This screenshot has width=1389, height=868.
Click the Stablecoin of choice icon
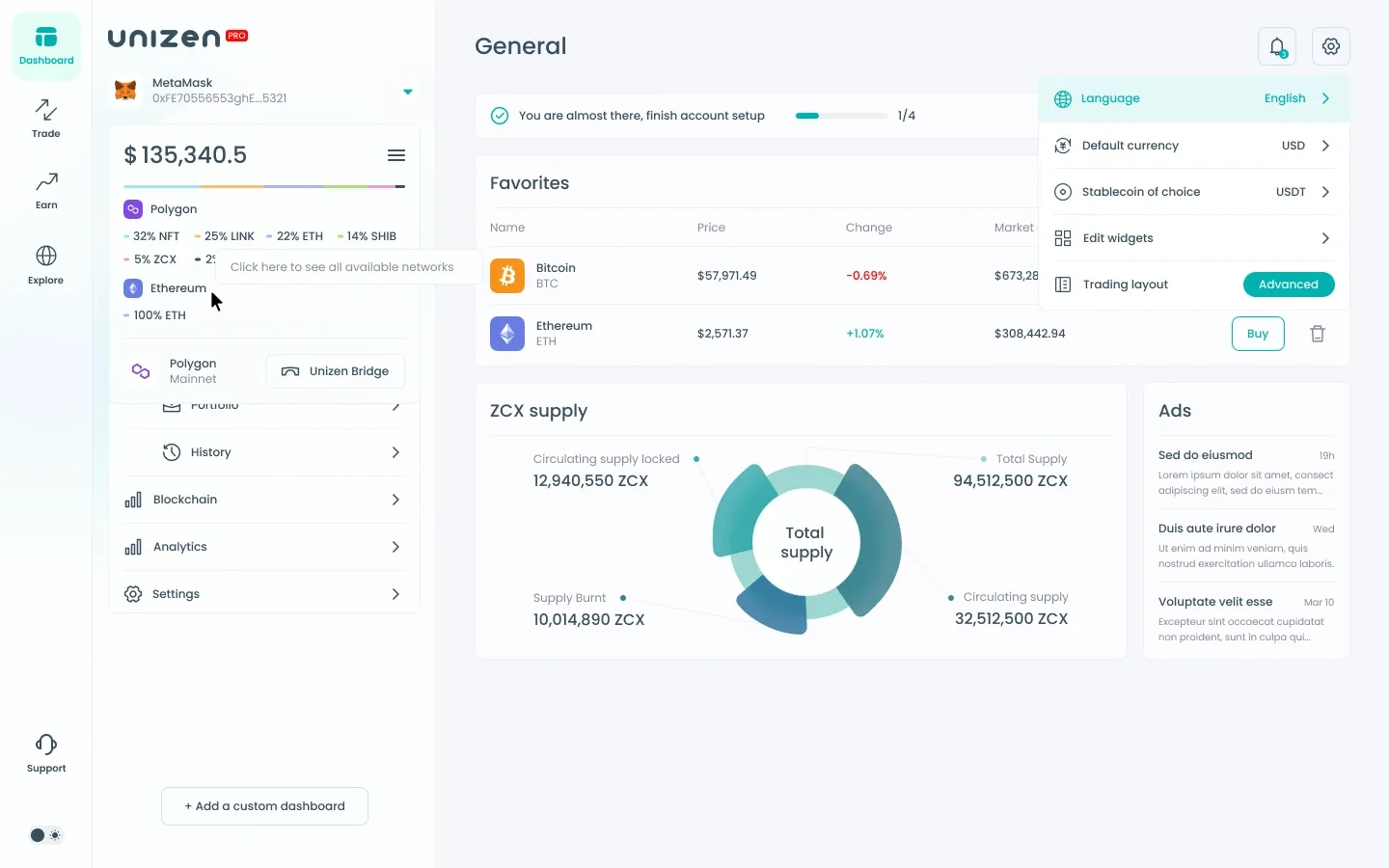tap(1063, 192)
